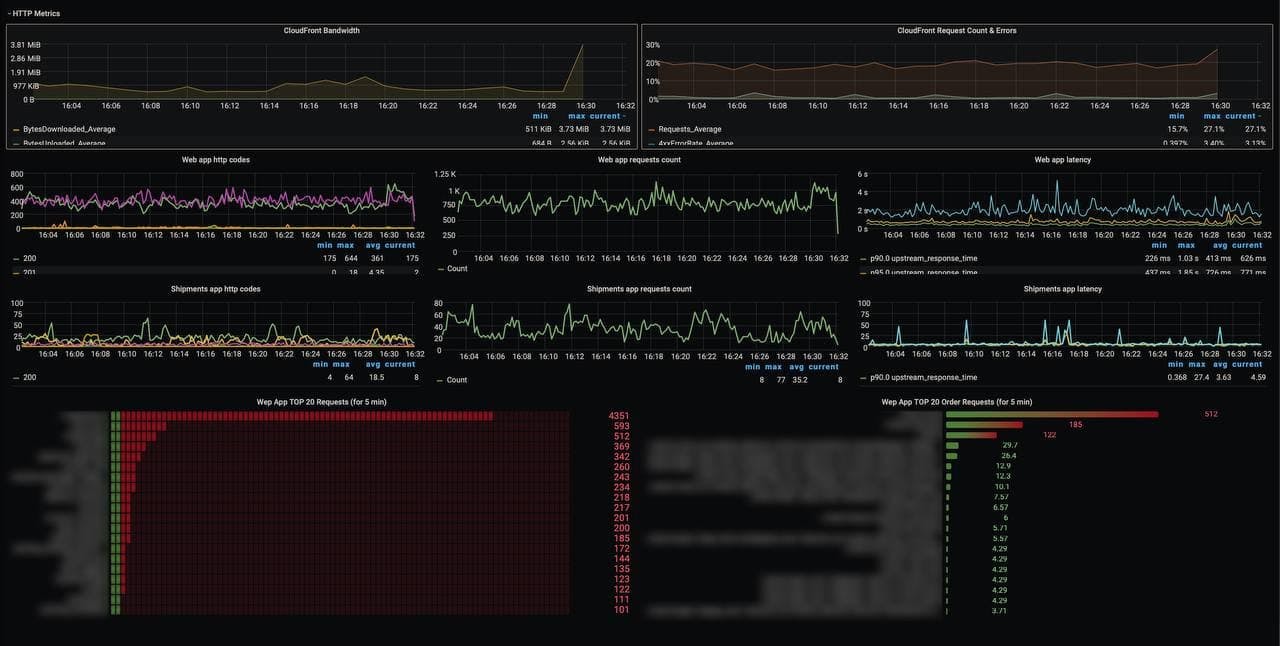
Task: Open the Wep App TOP 20 Order Requests panel menu
Action: [954, 401]
